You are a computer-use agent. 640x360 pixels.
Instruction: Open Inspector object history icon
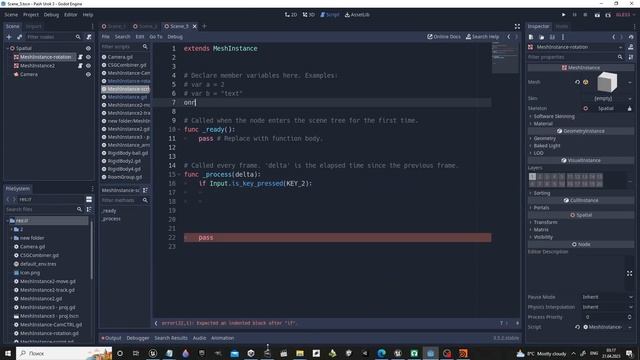(x=631, y=37)
